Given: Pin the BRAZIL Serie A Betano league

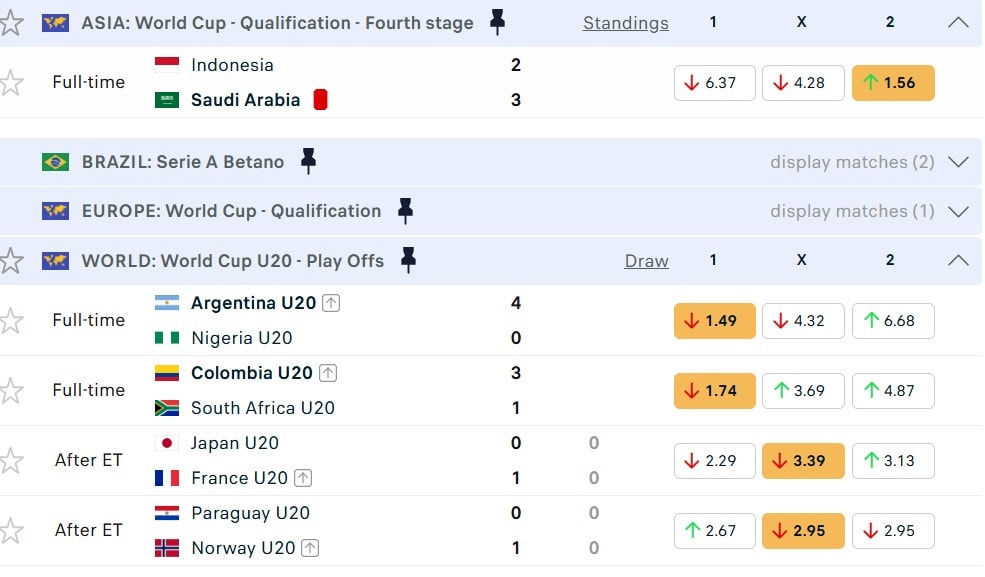Looking at the screenshot, I should (x=308, y=161).
